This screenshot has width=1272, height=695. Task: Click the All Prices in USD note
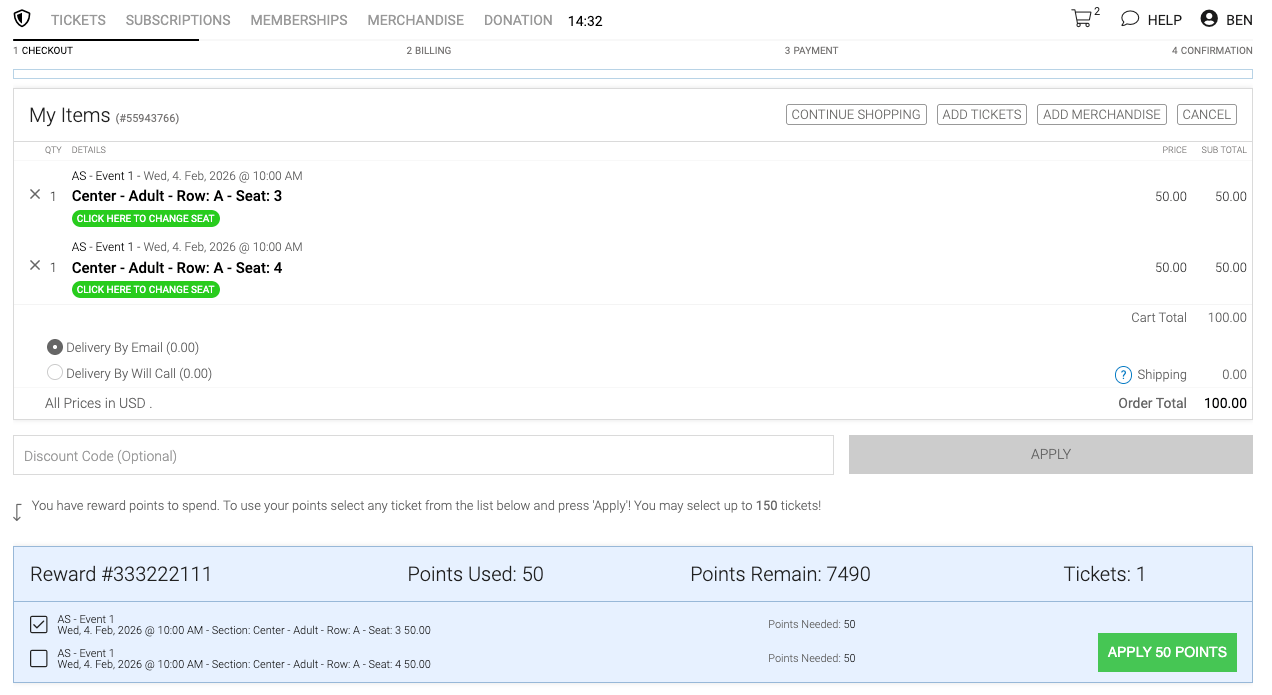point(98,403)
